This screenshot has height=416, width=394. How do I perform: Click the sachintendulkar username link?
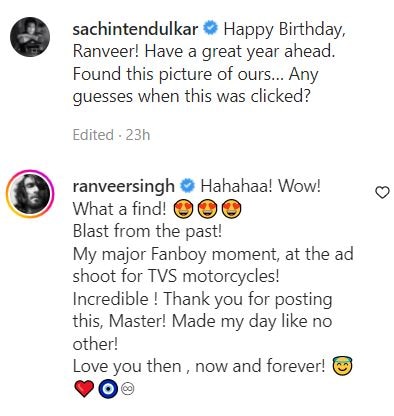135,29
